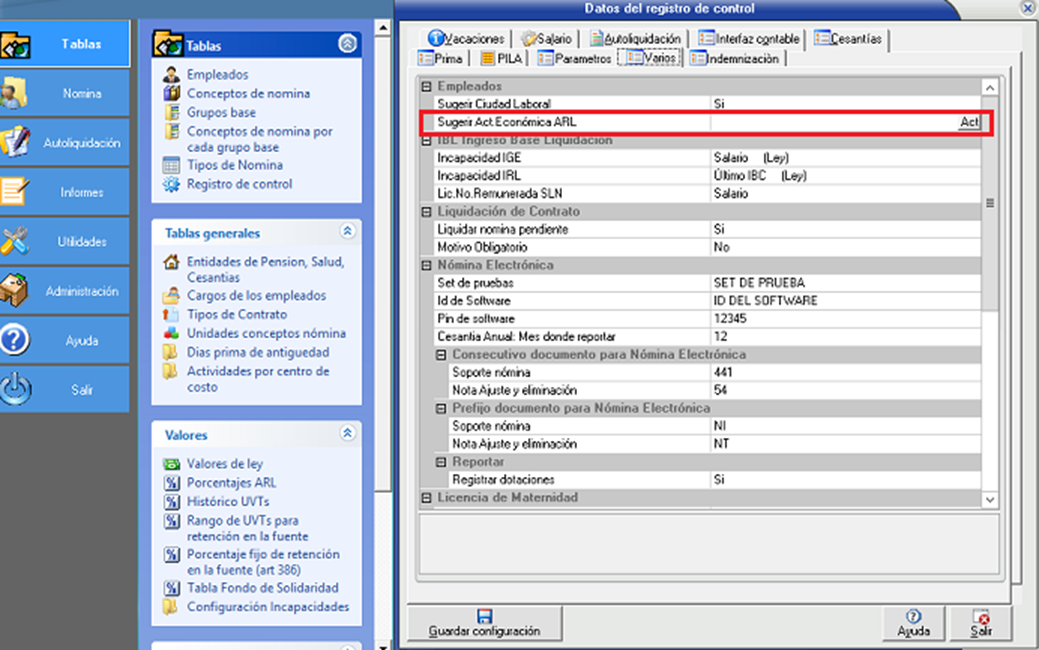
Task: Collapse the Tablas panel chevron
Action: click(x=347, y=44)
